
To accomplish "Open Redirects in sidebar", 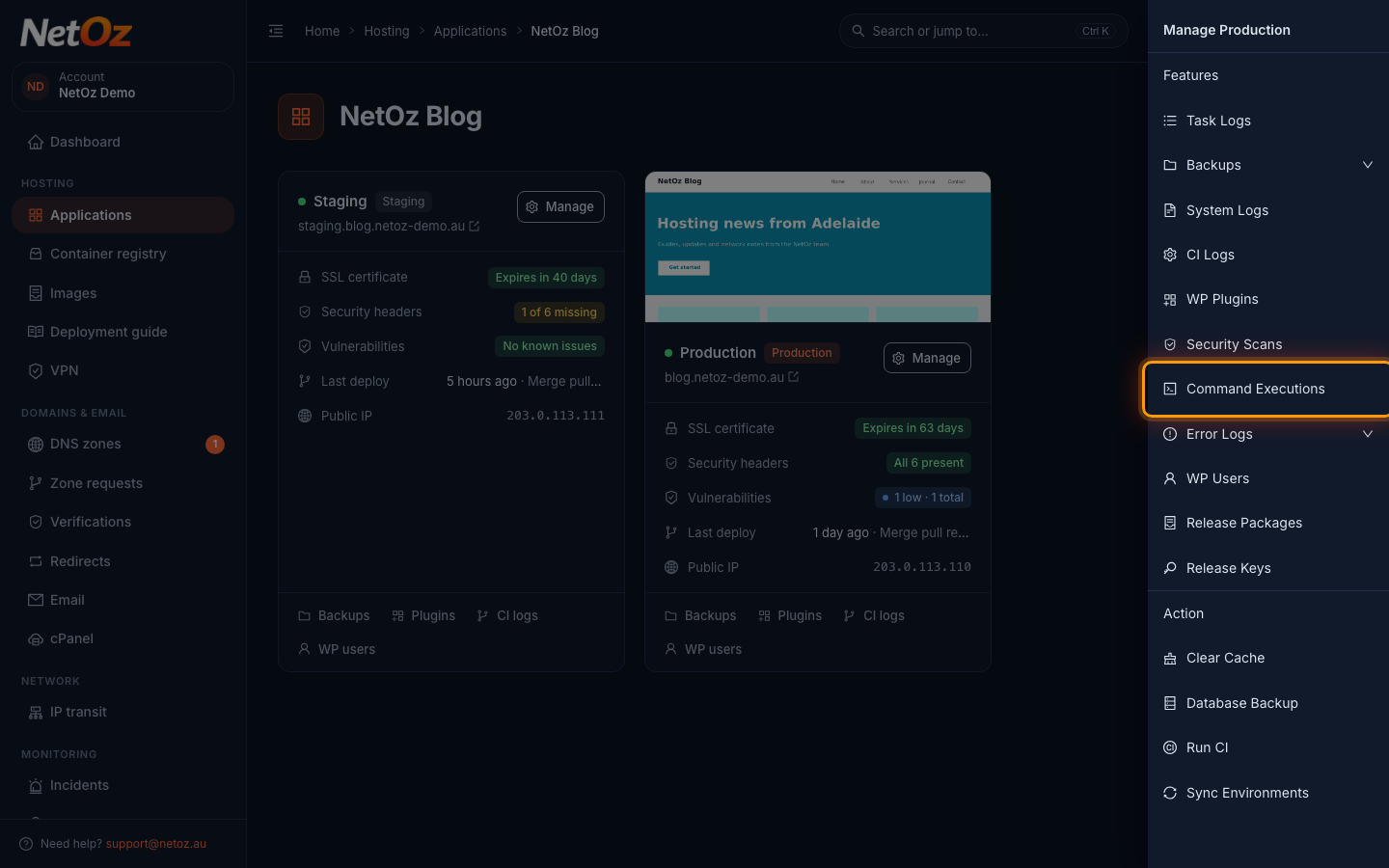I will point(123,561).
